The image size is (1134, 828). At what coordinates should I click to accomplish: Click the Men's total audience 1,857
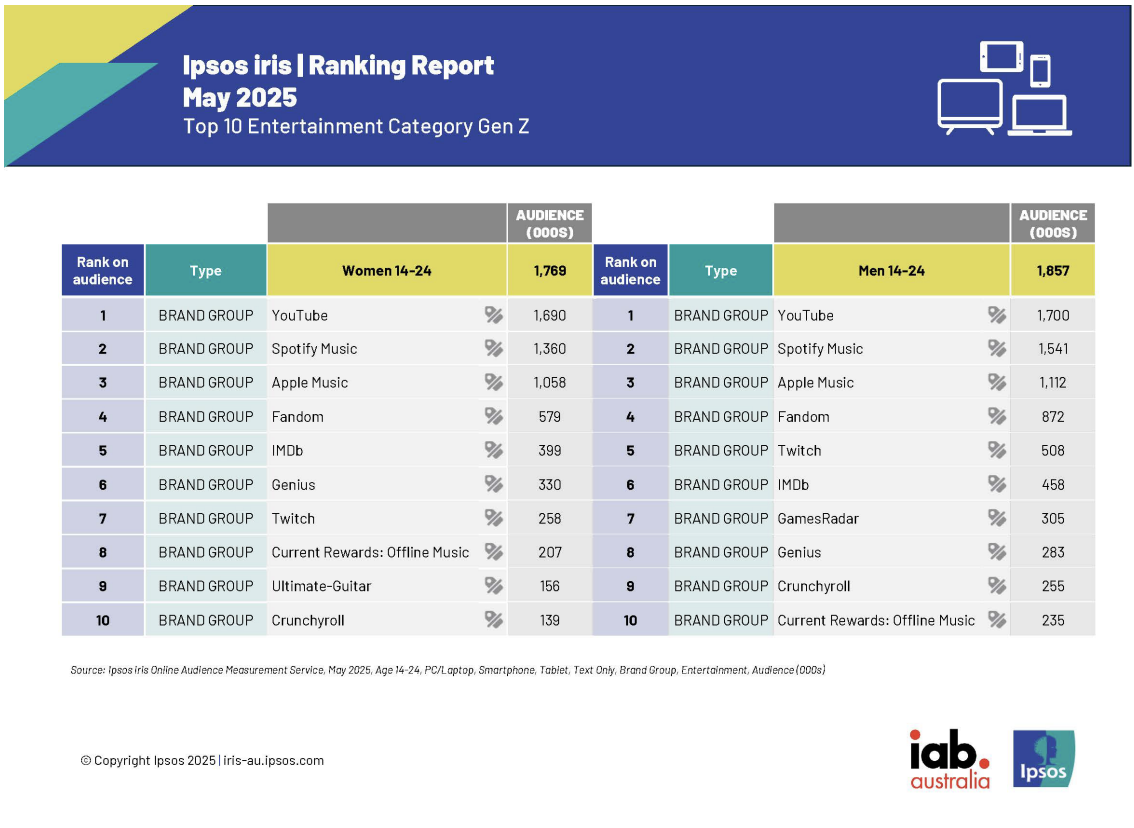click(x=1053, y=270)
